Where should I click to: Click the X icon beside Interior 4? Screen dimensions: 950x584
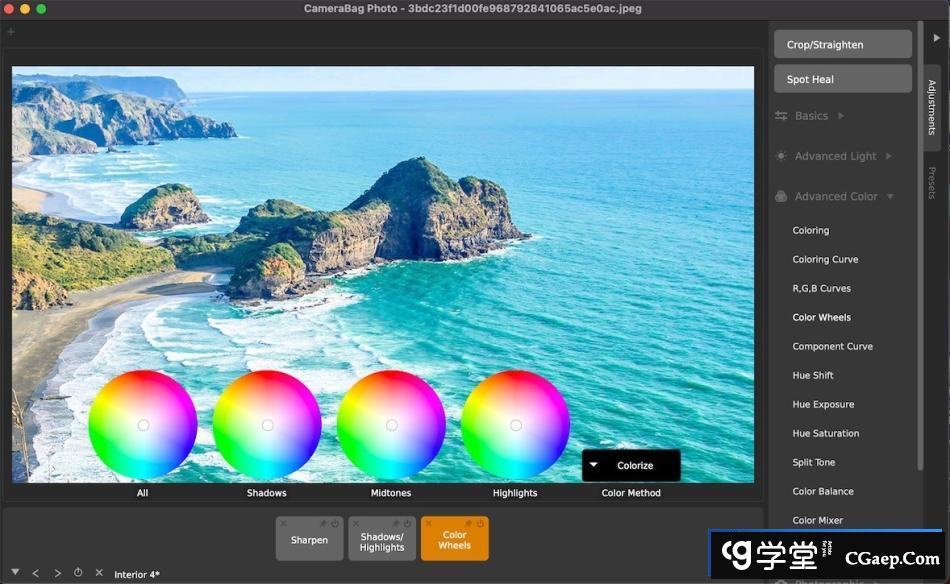point(98,573)
